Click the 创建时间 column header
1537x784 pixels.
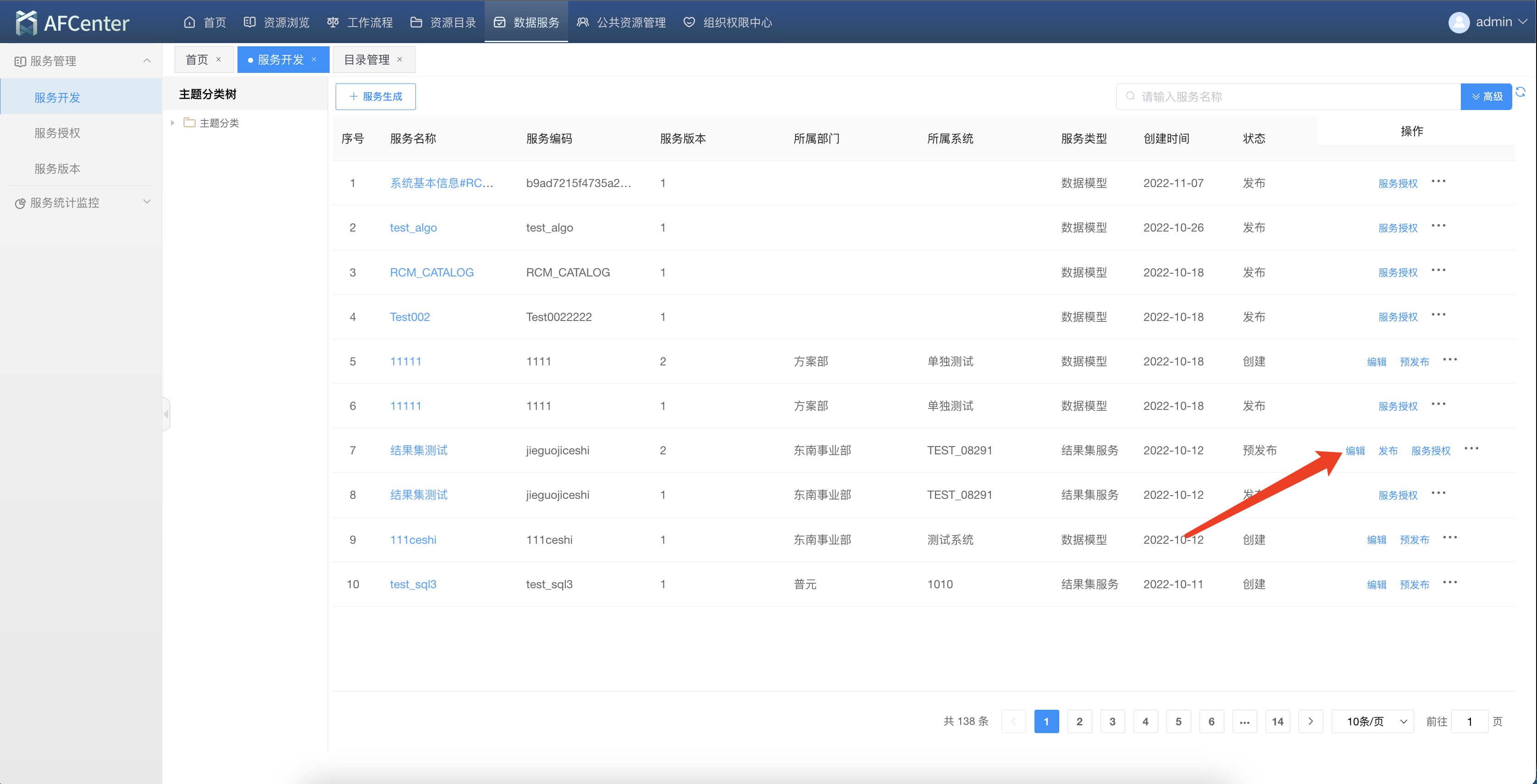coord(1166,138)
